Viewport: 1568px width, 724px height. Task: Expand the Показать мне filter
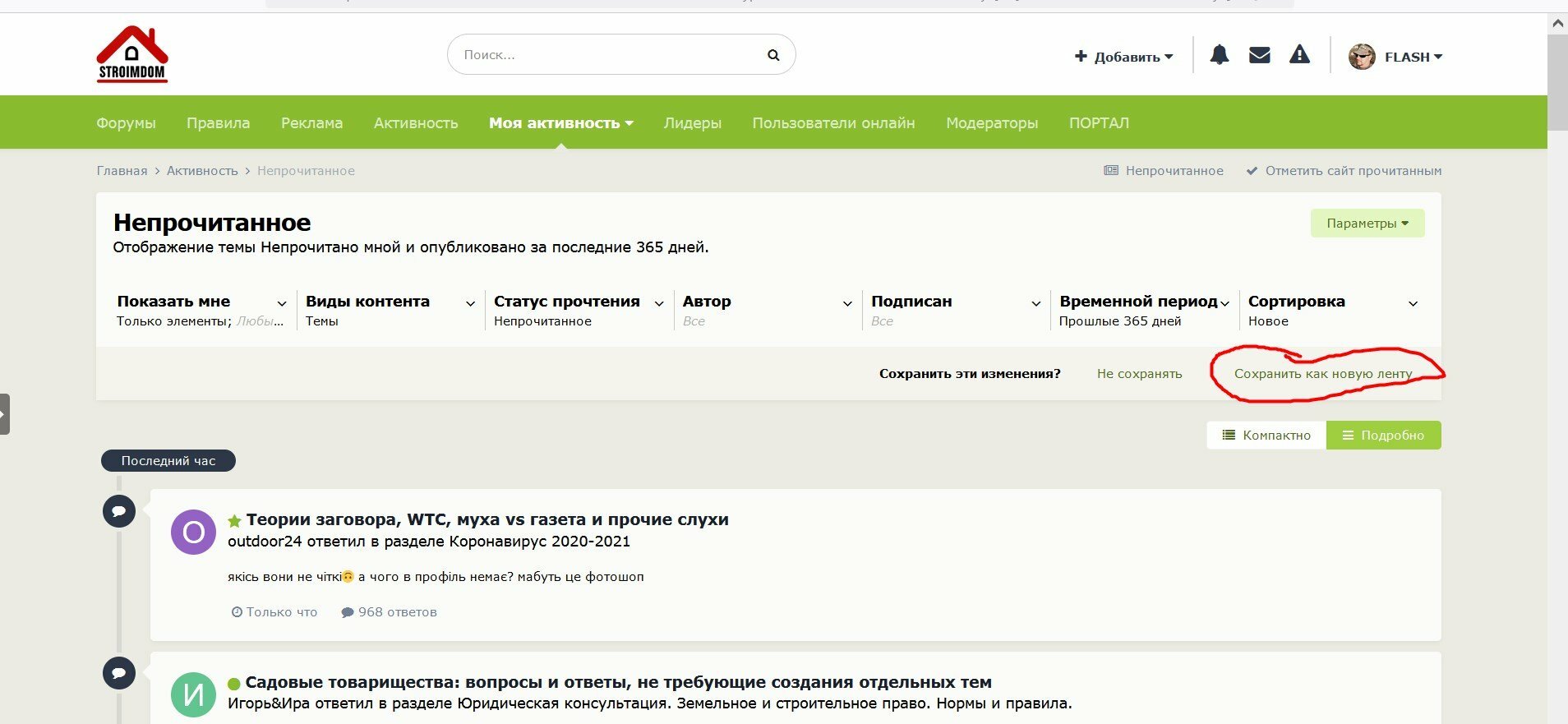201,310
